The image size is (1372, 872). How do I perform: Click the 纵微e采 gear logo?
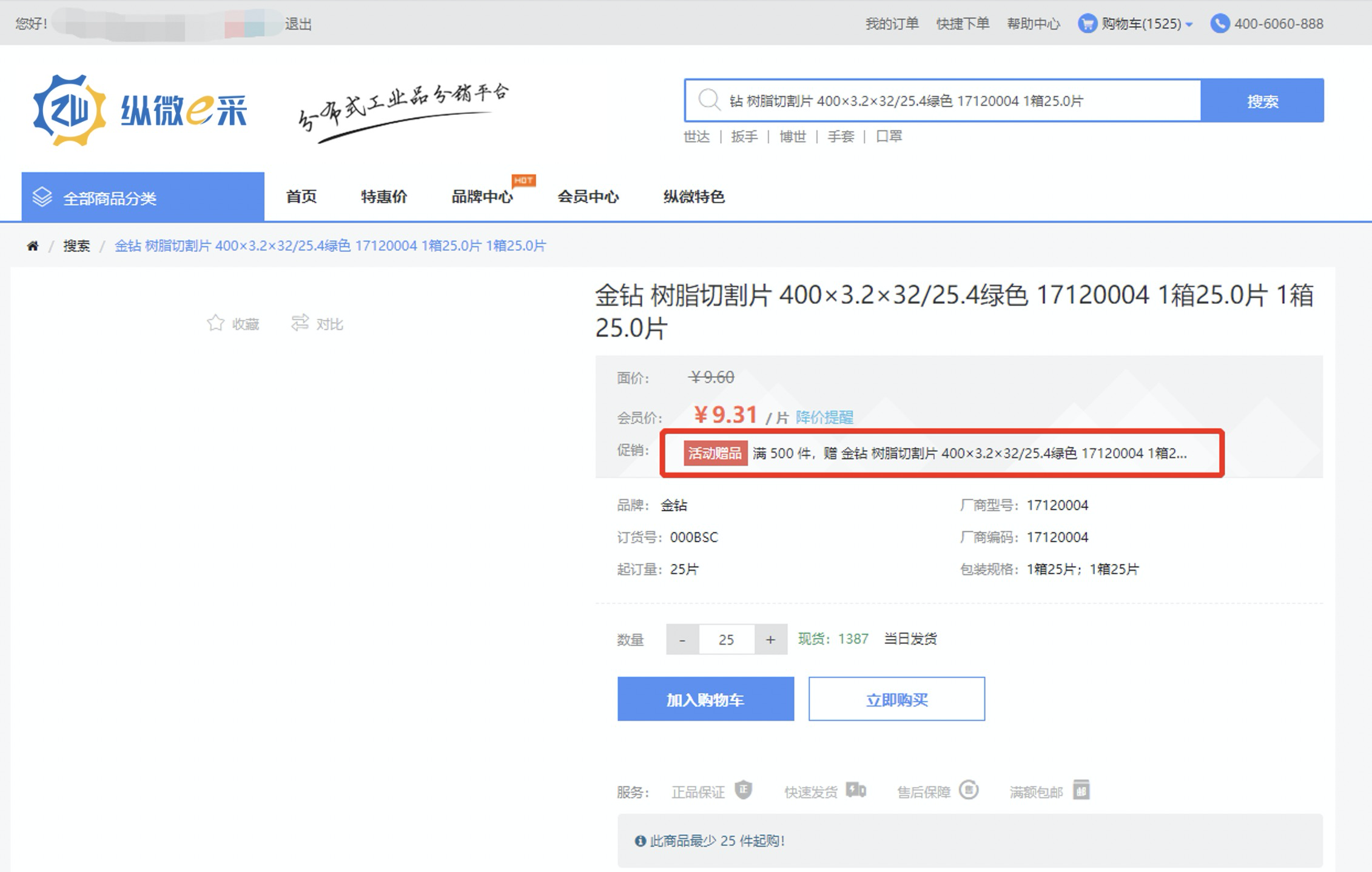pos(70,110)
